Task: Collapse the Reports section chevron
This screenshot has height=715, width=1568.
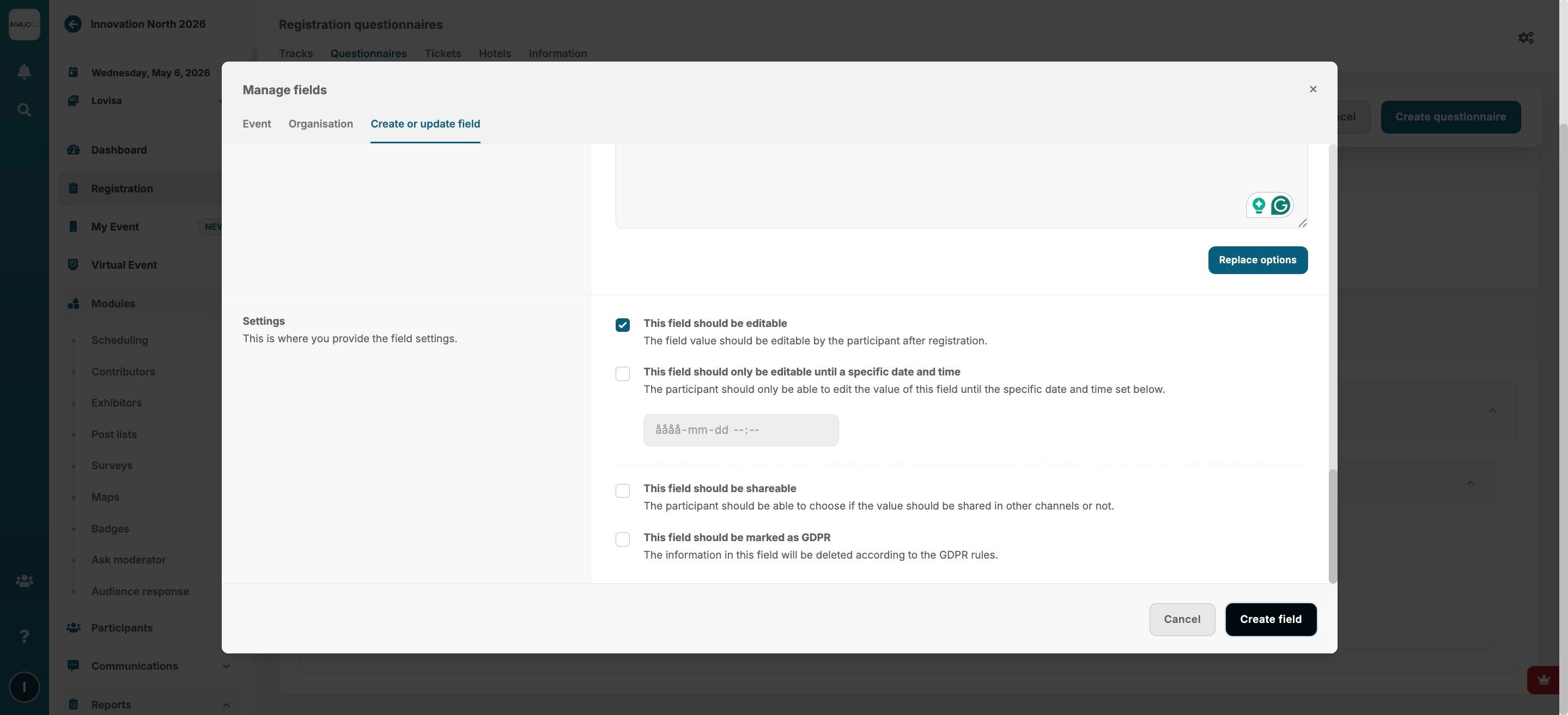Action: pos(226,705)
